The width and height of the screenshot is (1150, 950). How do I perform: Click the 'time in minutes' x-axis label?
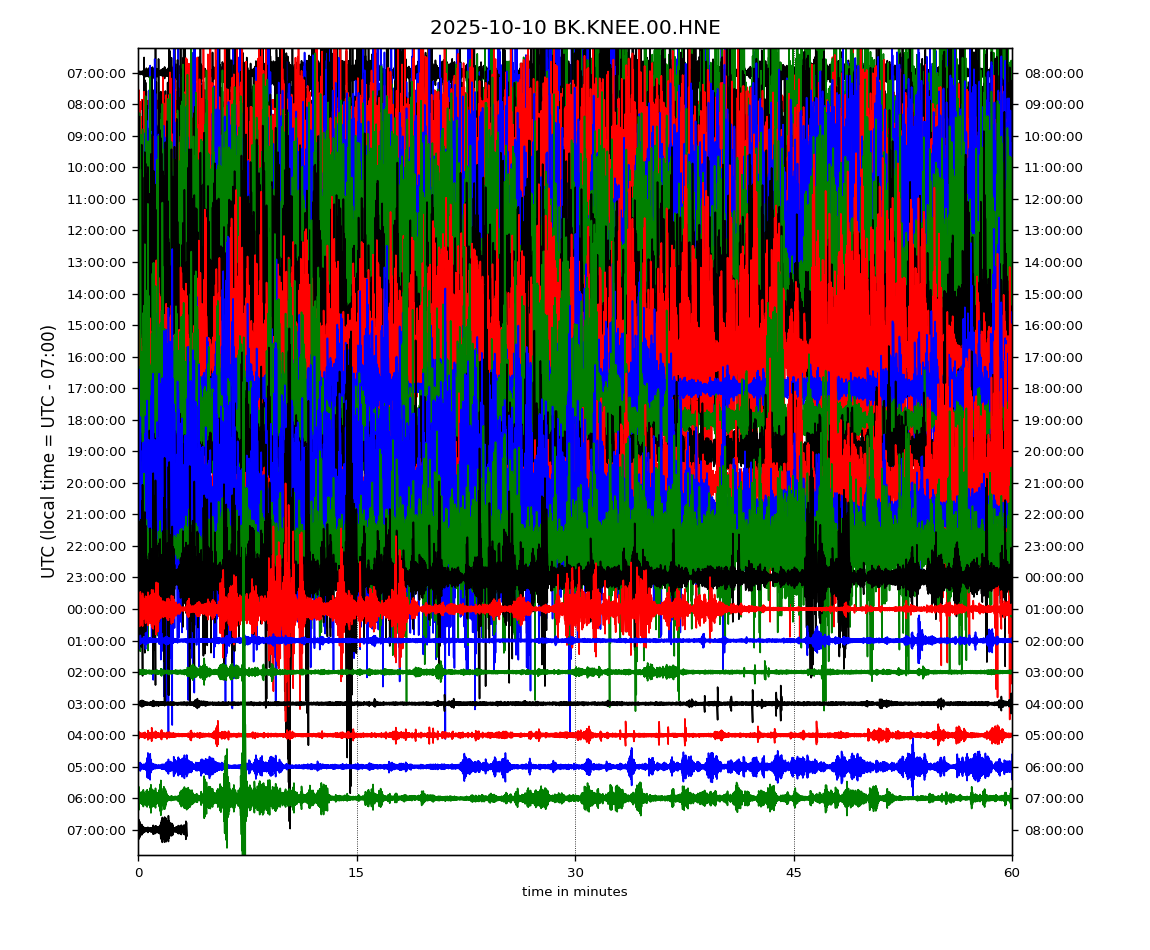pos(575,892)
